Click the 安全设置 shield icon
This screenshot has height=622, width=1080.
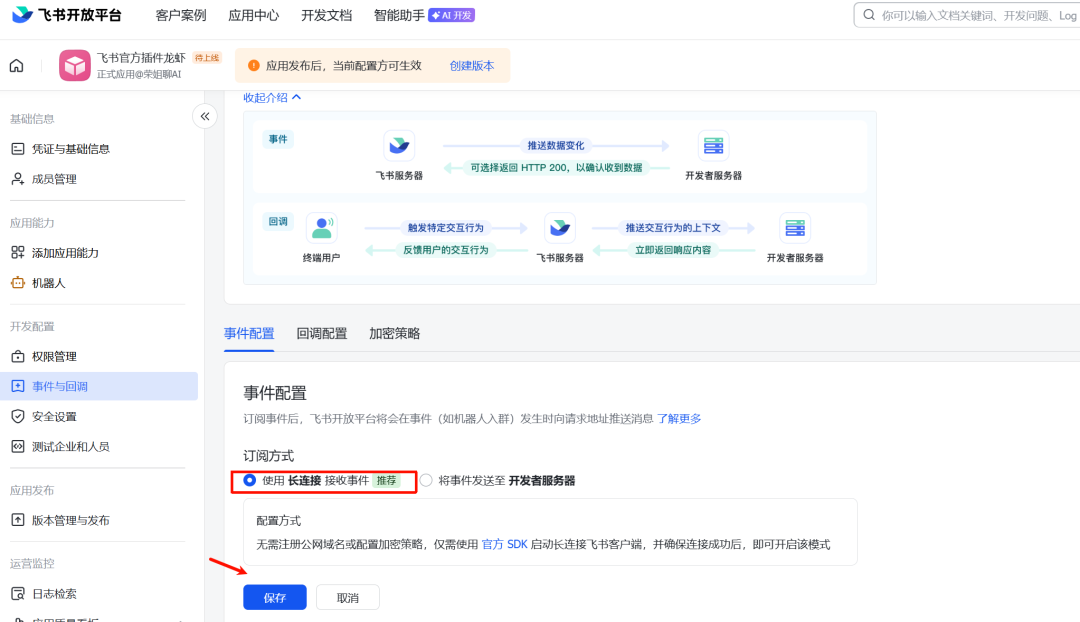[18, 417]
